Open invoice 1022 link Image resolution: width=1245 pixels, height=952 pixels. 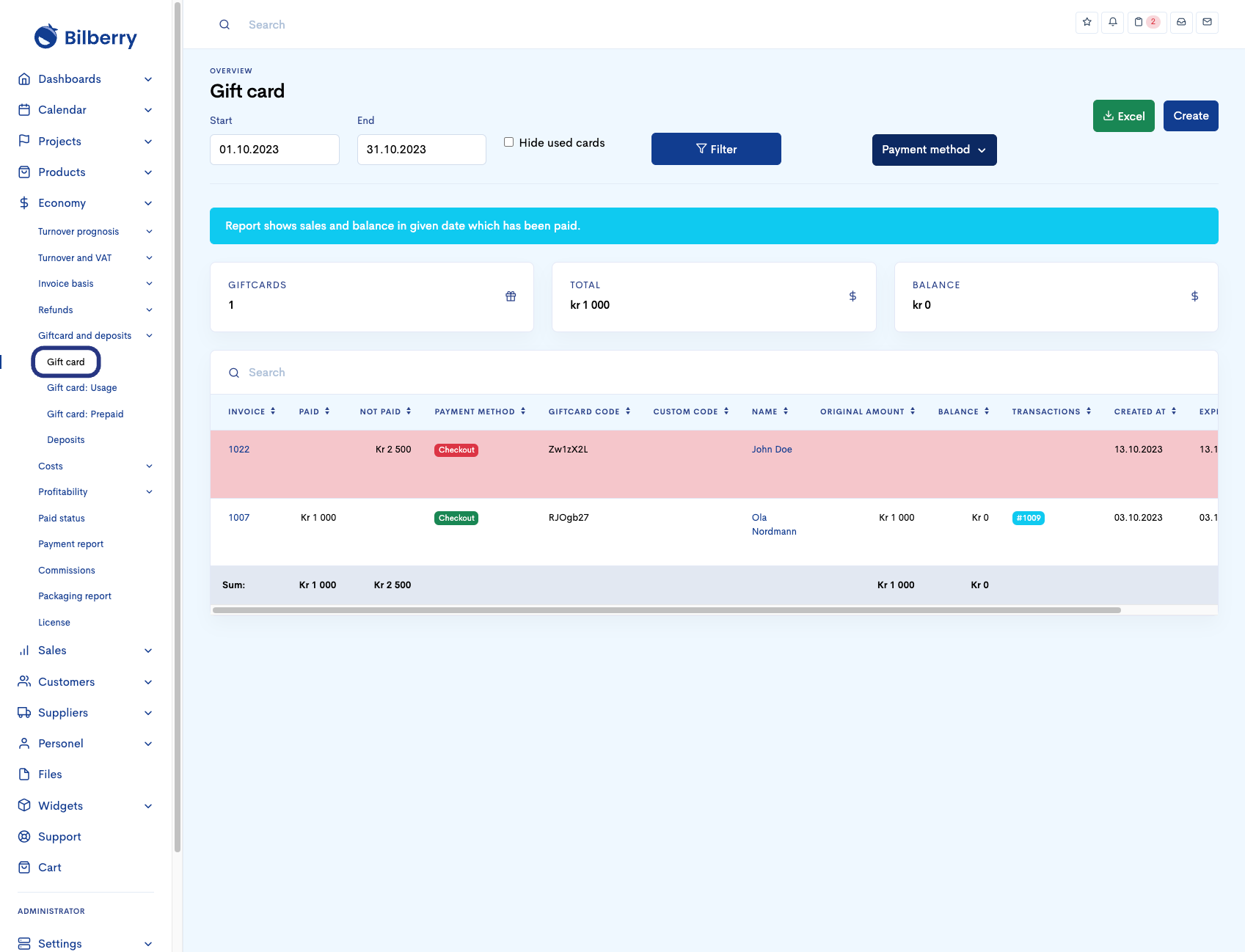point(238,450)
